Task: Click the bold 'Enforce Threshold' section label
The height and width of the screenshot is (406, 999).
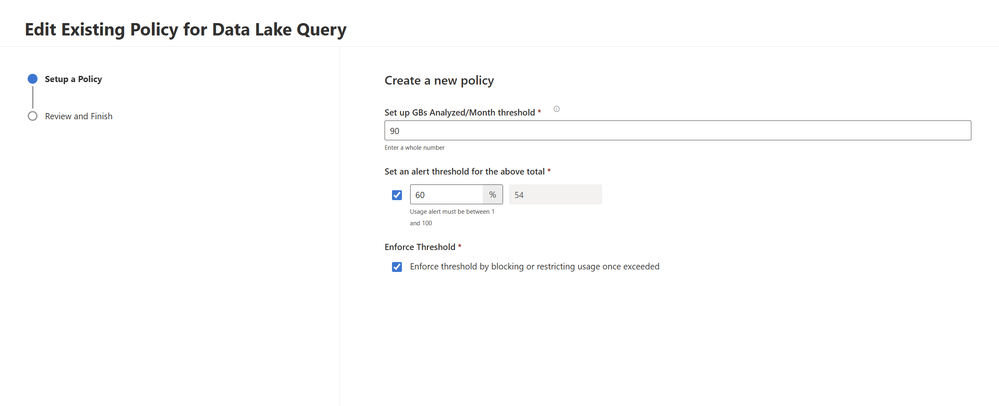Action: click(x=420, y=247)
